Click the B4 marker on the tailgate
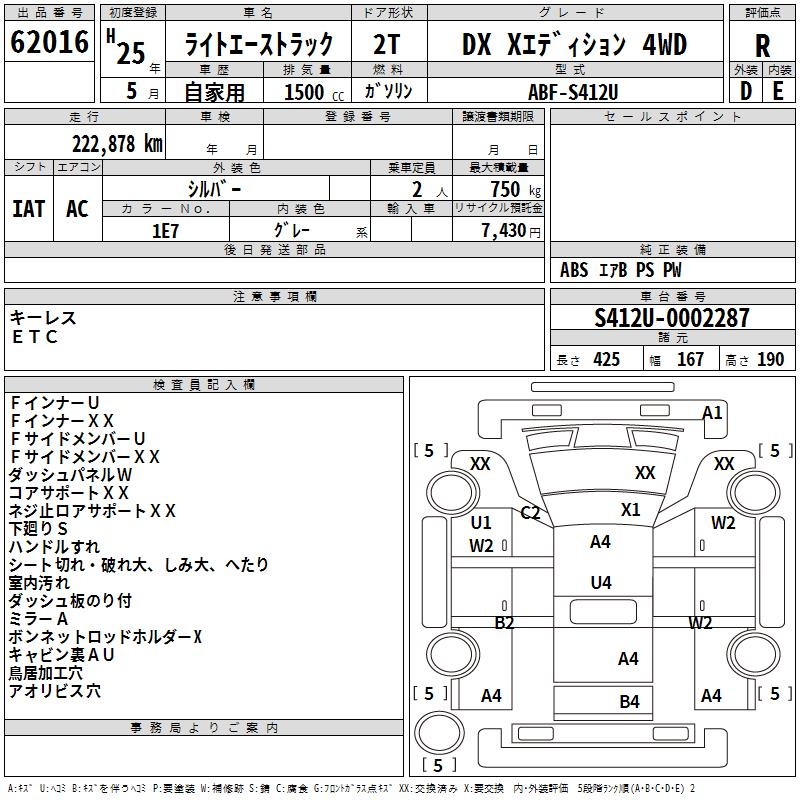 [x=628, y=701]
